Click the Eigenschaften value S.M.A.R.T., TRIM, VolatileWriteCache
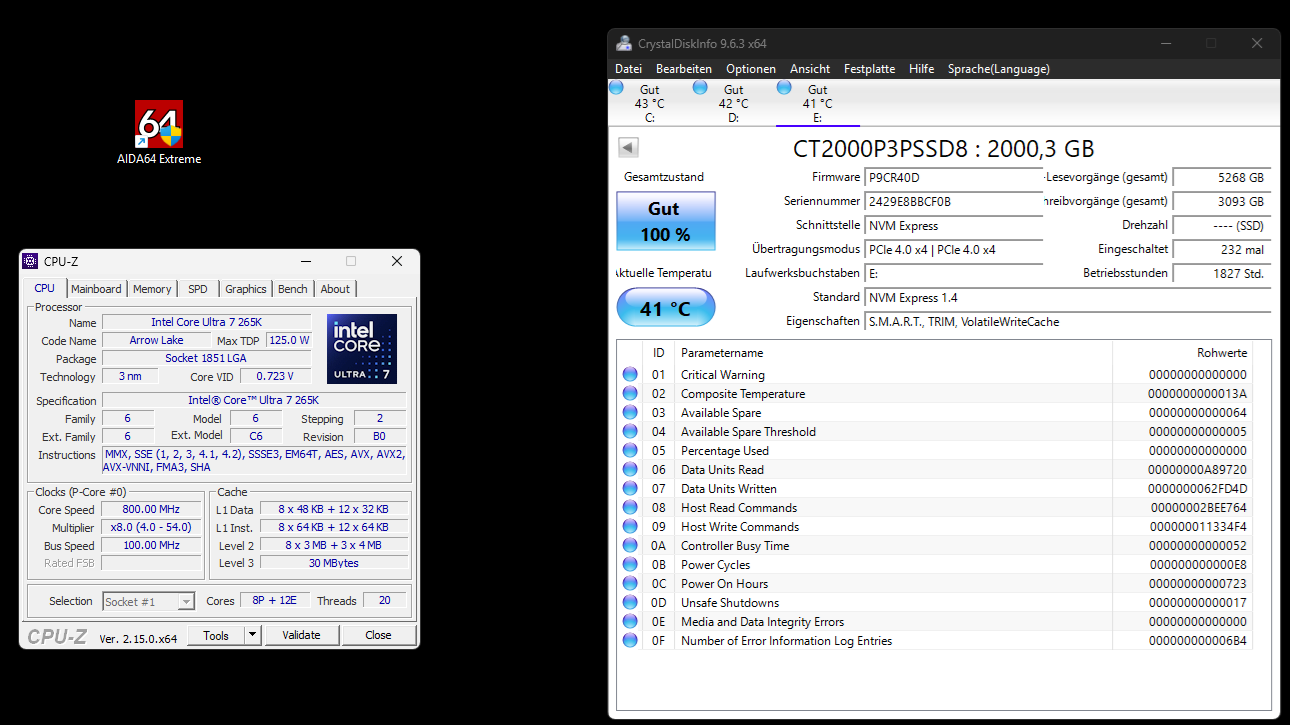The height and width of the screenshot is (725, 1290). click(1068, 322)
